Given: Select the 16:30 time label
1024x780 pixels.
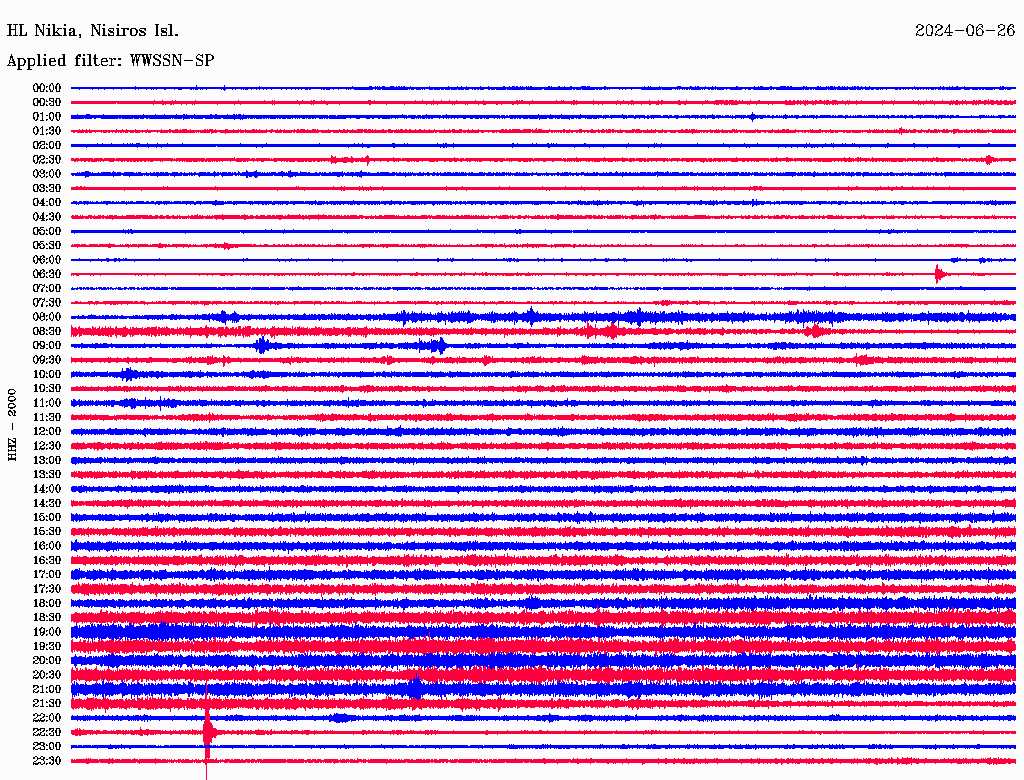Looking at the screenshot, I should (47, 561).
